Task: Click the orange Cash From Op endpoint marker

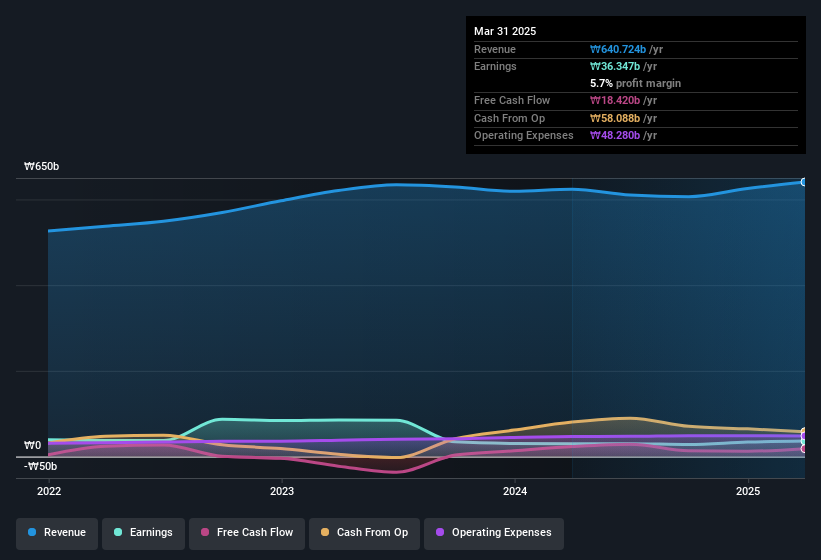Action: pyautogui.click(x=804, y=432)
